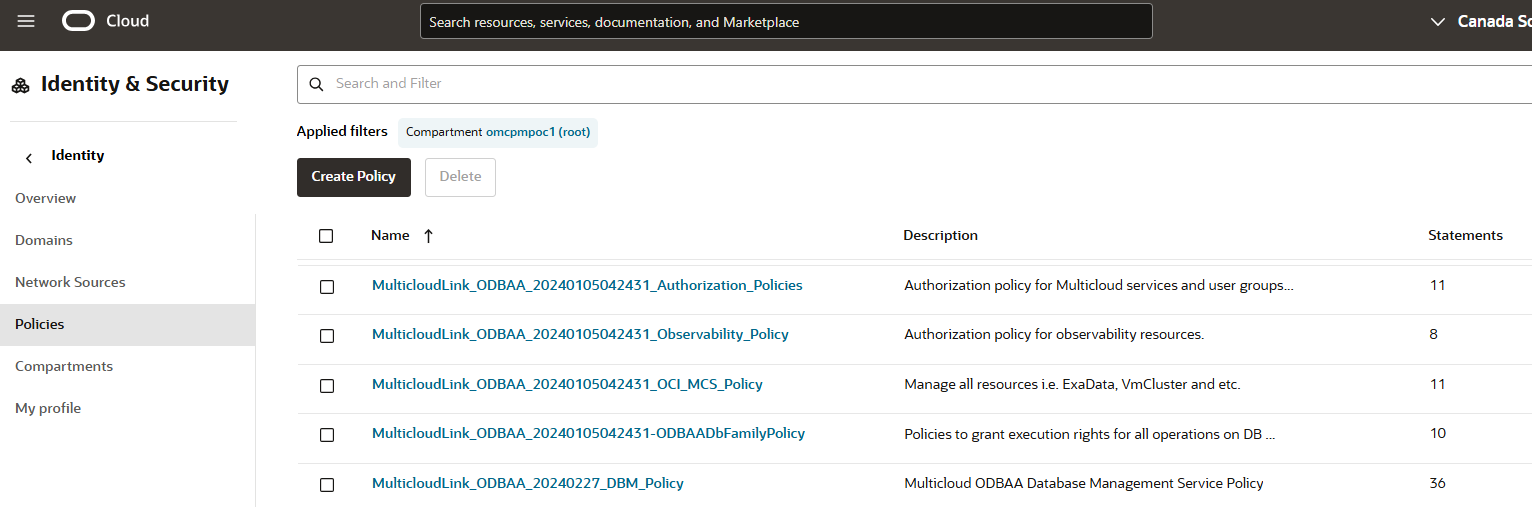The height and width of the screenshot is (507, 1532).
Task: Select Compartments in the sidebar
Action: tap(64, 366)
